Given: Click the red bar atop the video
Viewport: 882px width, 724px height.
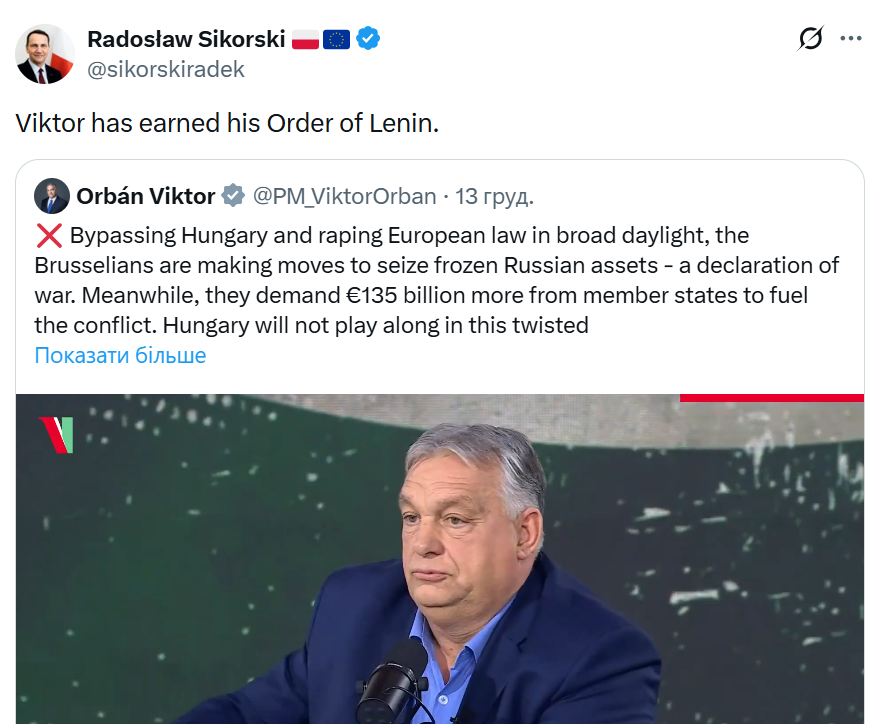Looking at the screenshot, I should click(x=771, y=398).
